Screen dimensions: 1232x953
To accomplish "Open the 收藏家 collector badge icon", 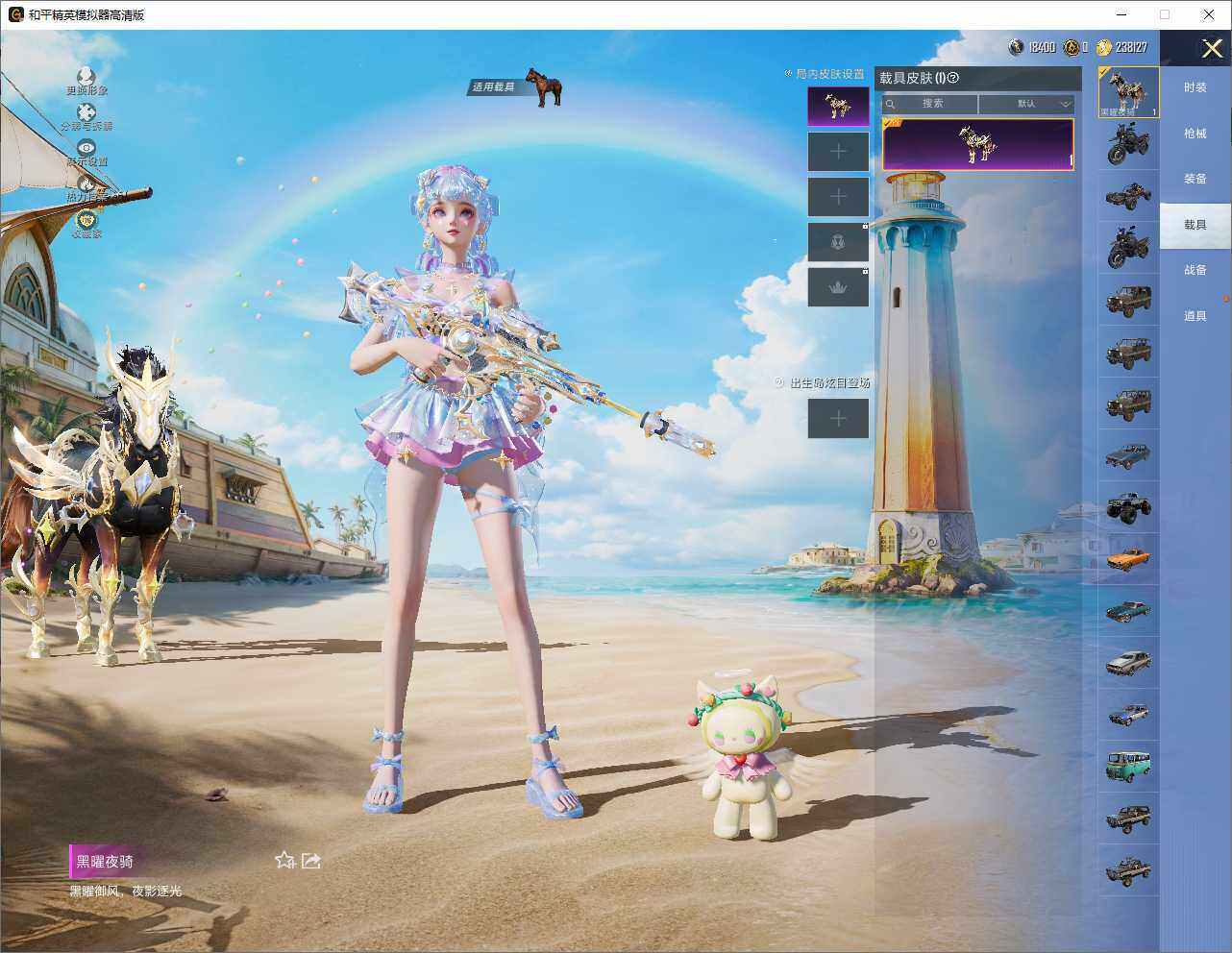I will coord(86,219).
